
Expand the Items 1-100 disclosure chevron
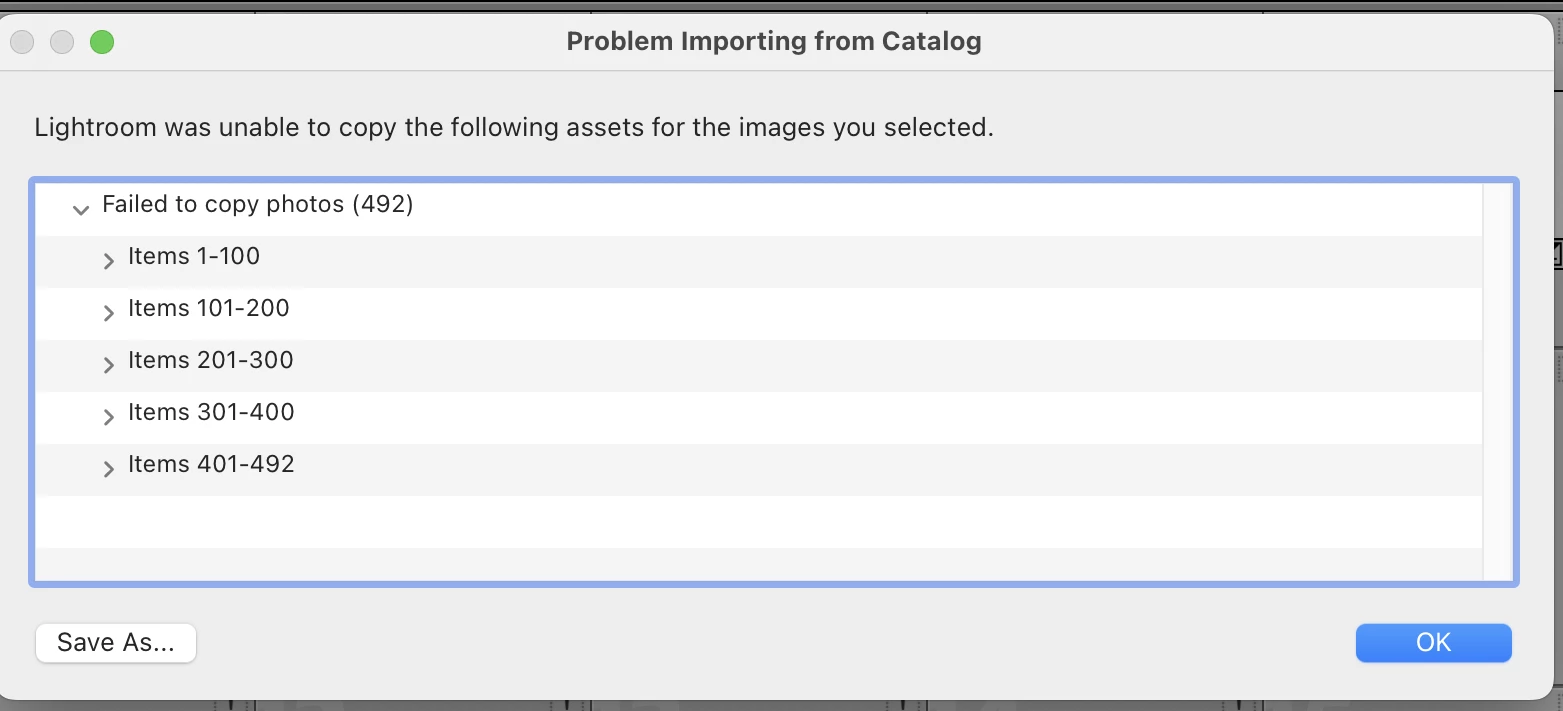(x=109, y=261)
